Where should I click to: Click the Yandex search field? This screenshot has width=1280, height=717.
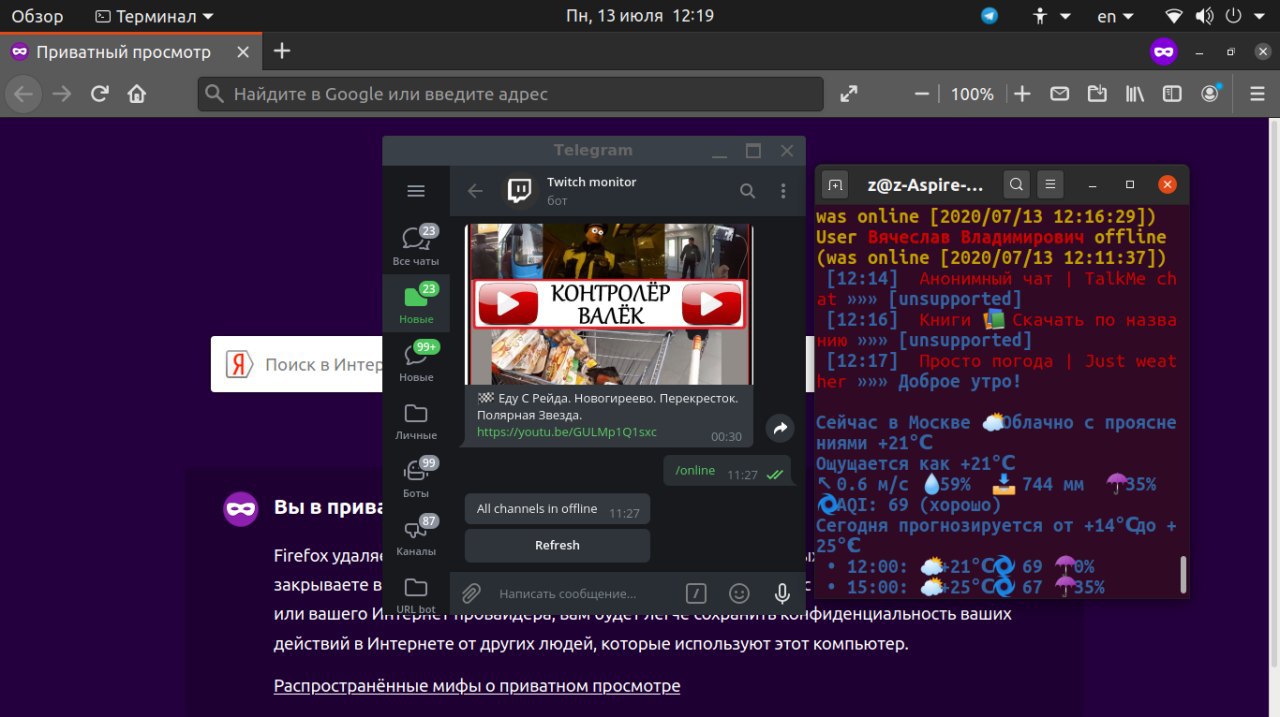298,364
